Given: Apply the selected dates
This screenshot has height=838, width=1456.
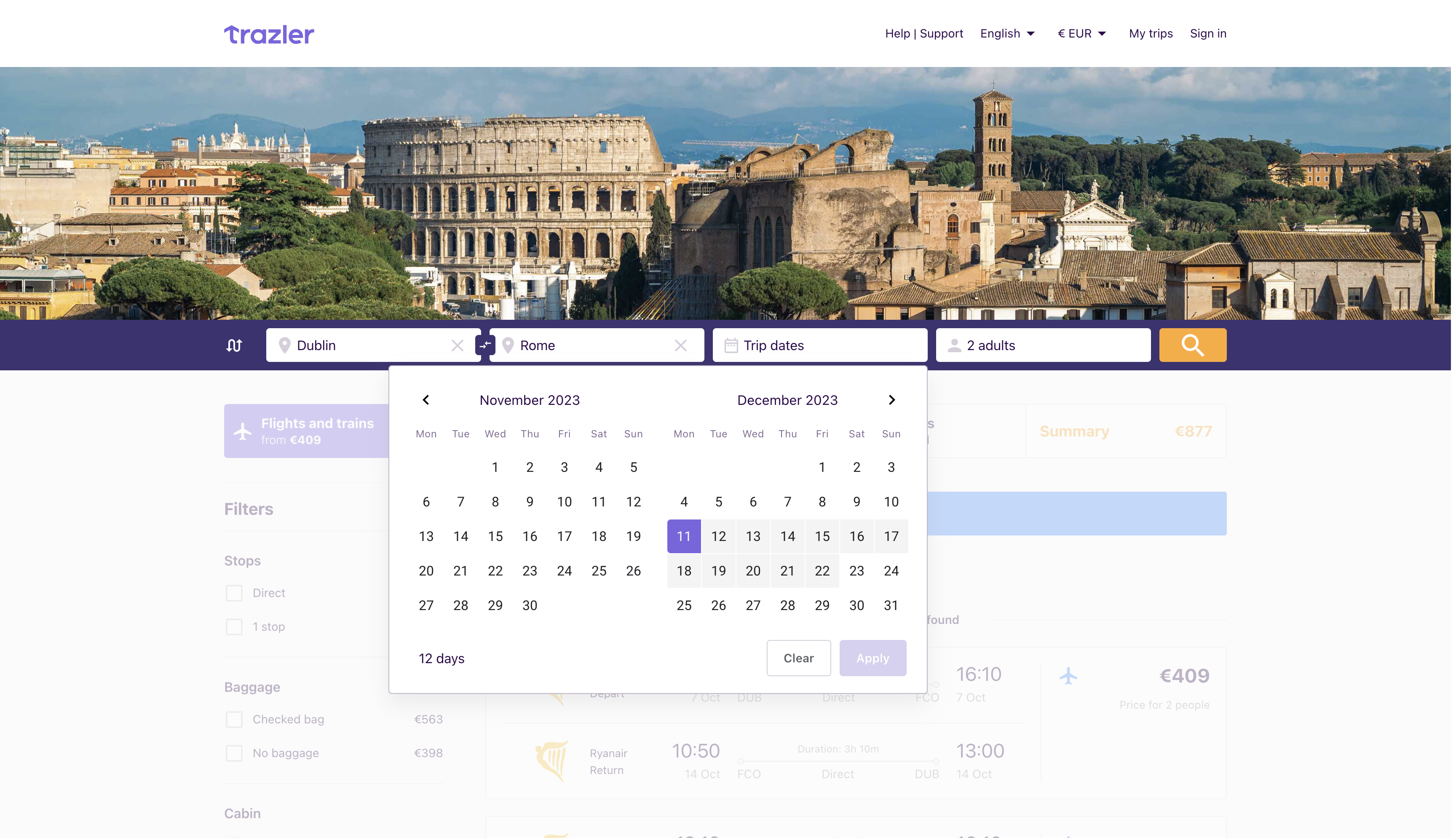Looking at the screenshot, I should pyautogui.click(x=873, y=658).
